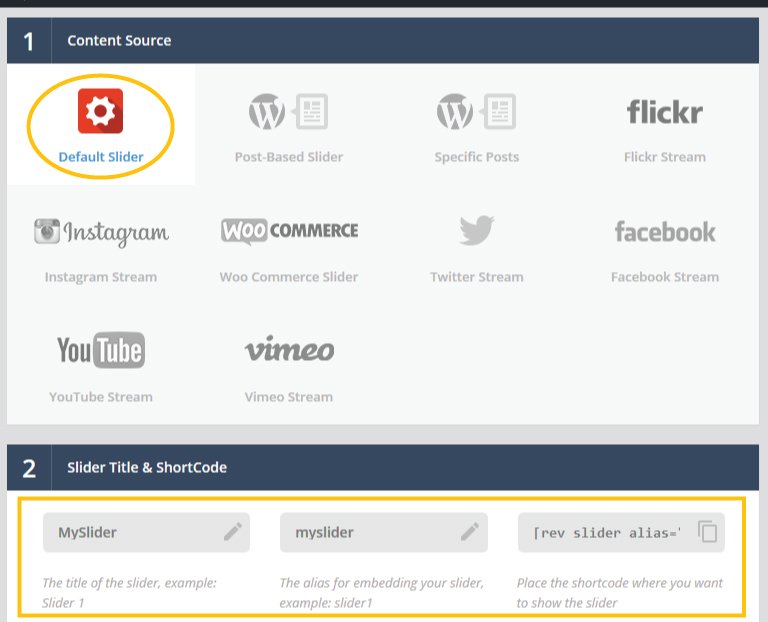Pick the vimeo logo source
This screenshot has height=622, width=768.
tap(289, 349)
